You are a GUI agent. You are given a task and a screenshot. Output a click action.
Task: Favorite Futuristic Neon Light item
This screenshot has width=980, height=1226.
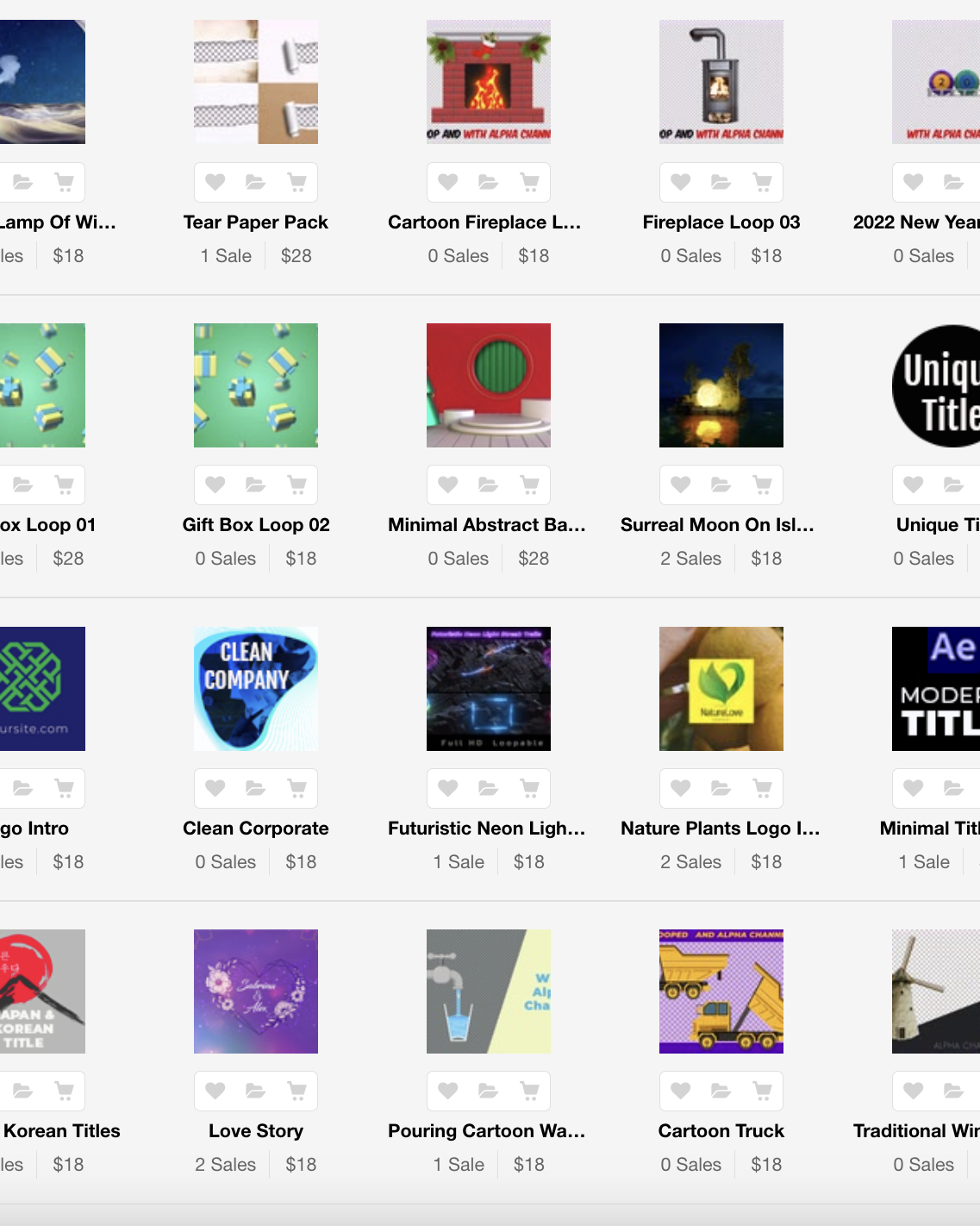pos(448,788)
